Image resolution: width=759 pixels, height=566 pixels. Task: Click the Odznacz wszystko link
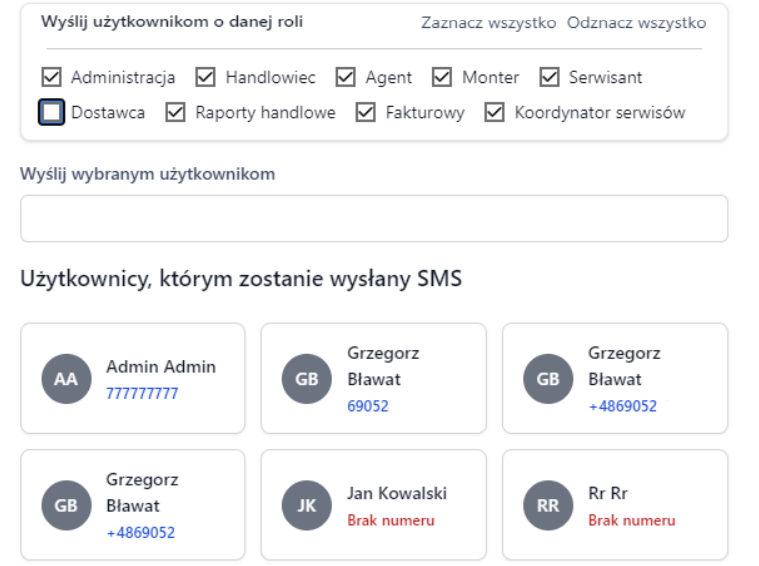pos(636,23)
